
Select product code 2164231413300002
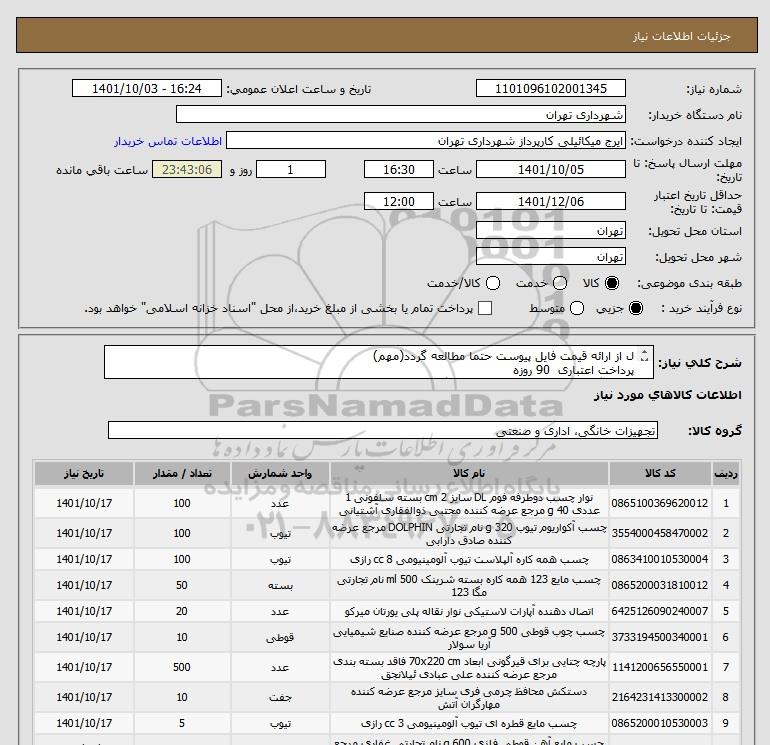click(660, 697)
